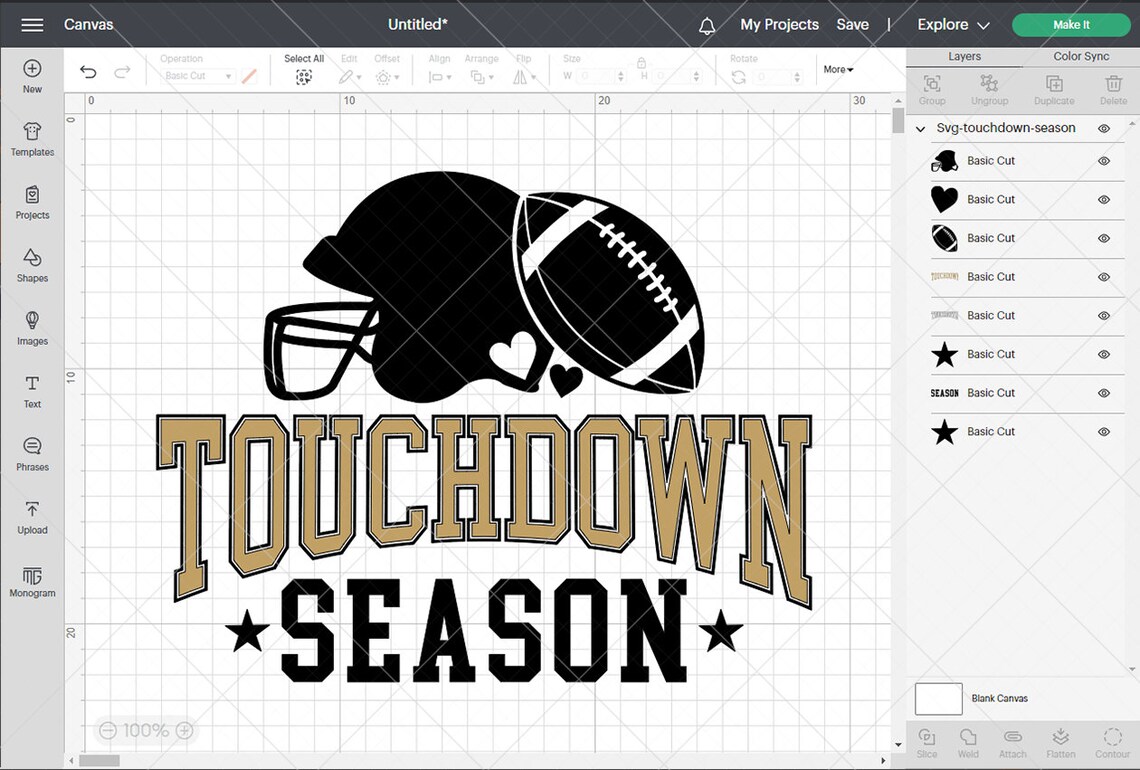1140x770 pixels.
Task: Open the Upload panel
Action: (x=32, y=517)
